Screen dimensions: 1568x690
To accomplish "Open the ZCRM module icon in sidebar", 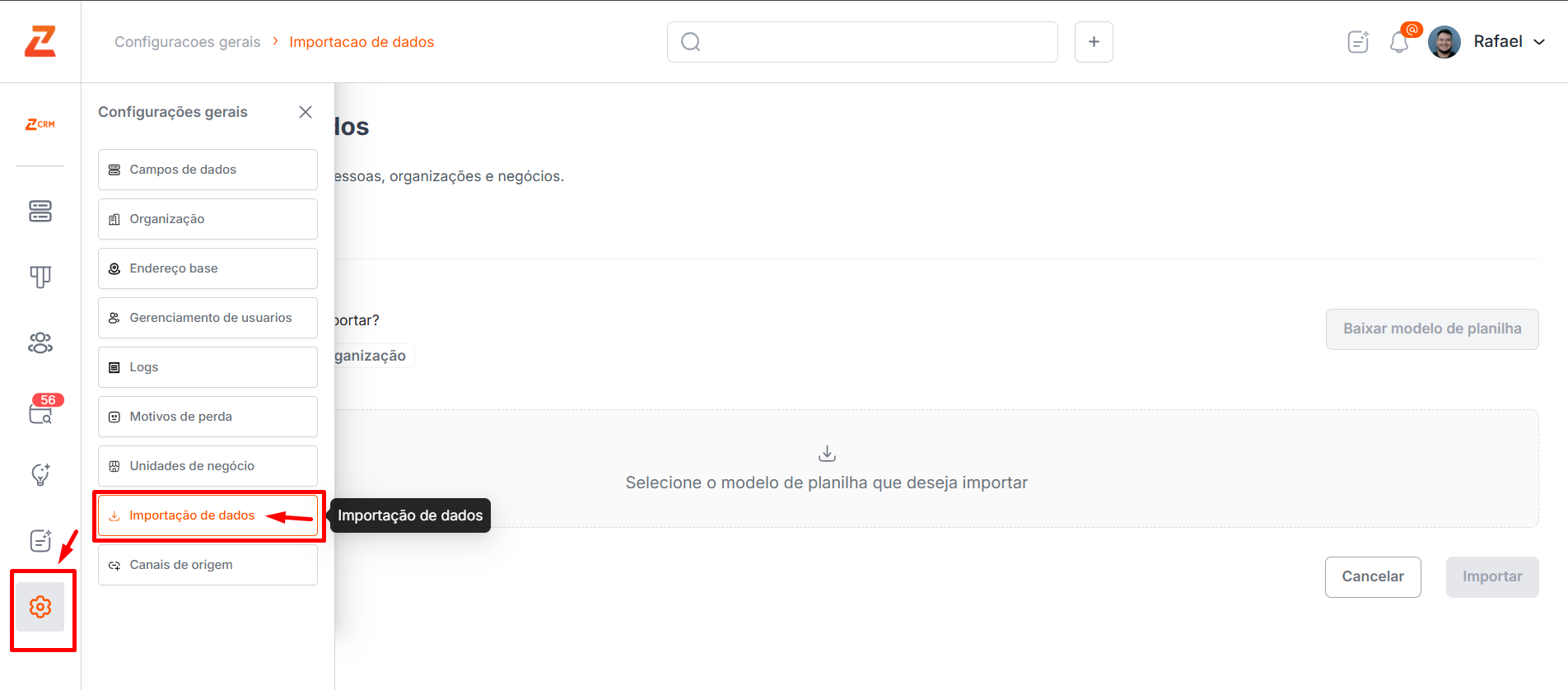I will point(40,124).
